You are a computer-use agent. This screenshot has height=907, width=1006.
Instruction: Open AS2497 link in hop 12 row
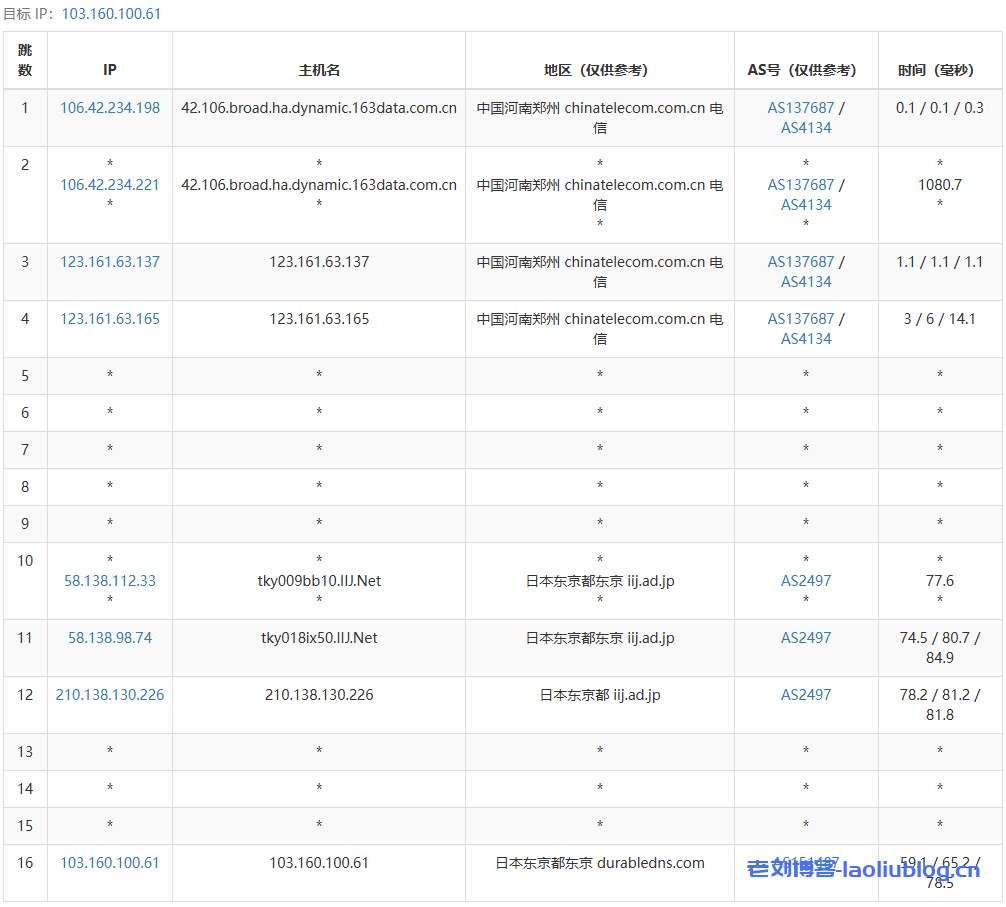click(806, 695)
